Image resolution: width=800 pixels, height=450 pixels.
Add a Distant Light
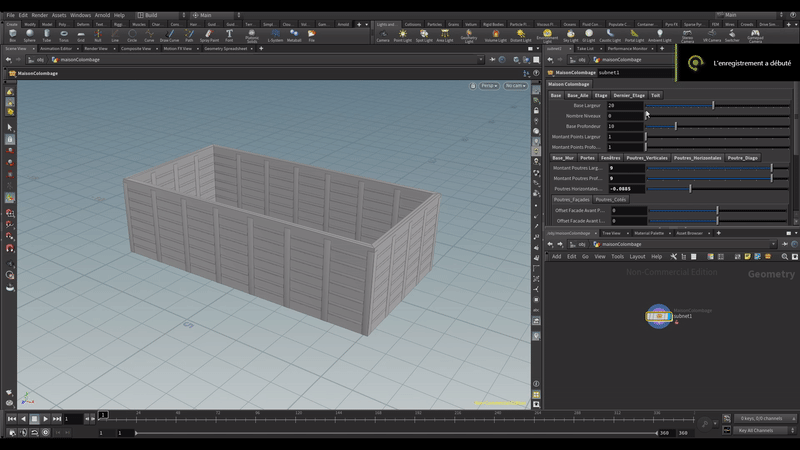click(x=520, y=35)
